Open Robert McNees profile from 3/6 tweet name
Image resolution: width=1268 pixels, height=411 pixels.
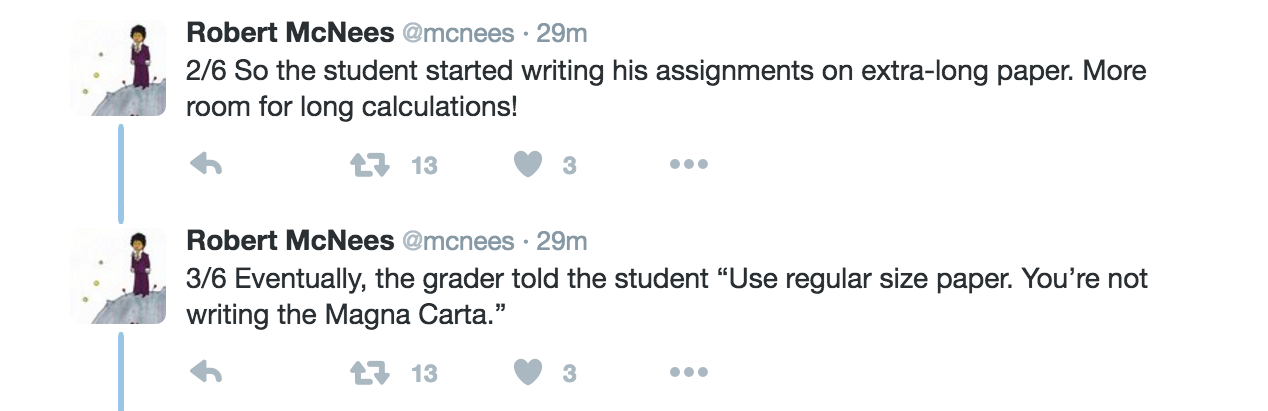[x=290, y=241]
